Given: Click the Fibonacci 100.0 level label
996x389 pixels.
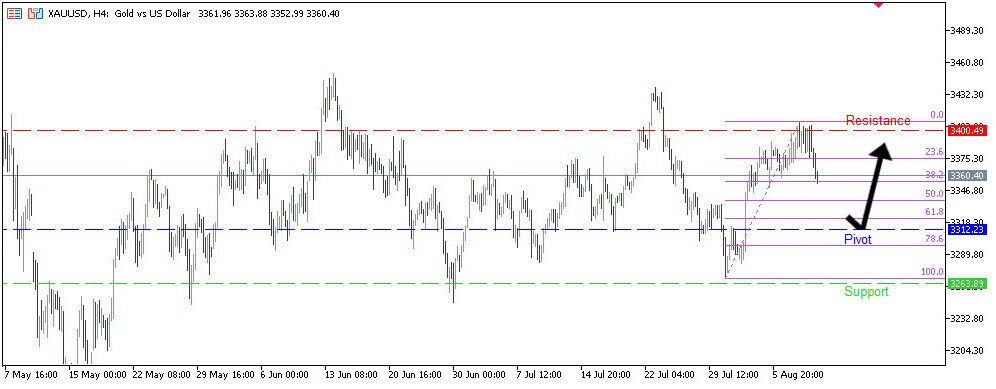Looking at the screenshot, I should (x=932, y=272).
